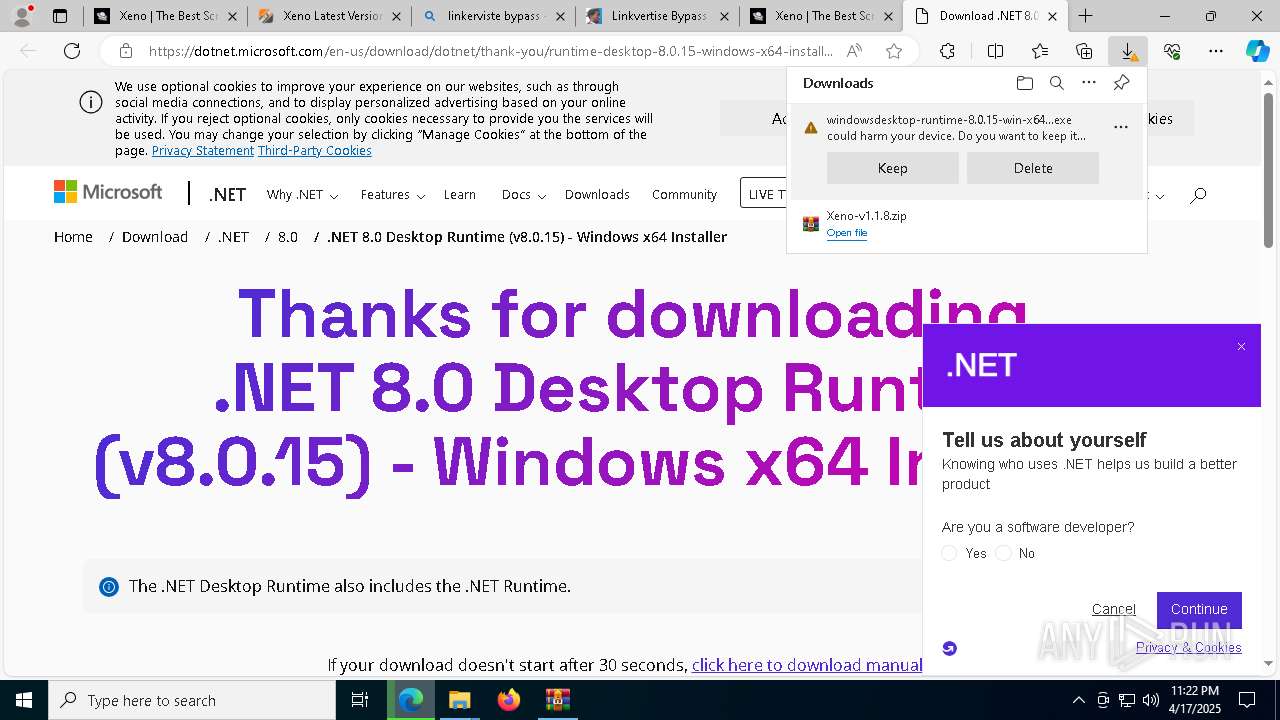Show hidden system tray icons
1280x720 pixels.
tap(1078, 700)
